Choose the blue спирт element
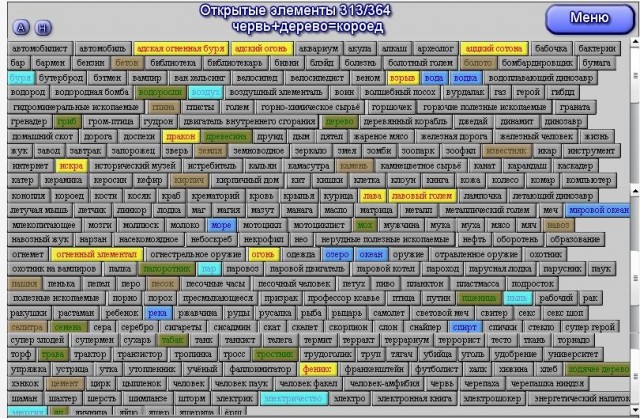 (x=464, y=327)
